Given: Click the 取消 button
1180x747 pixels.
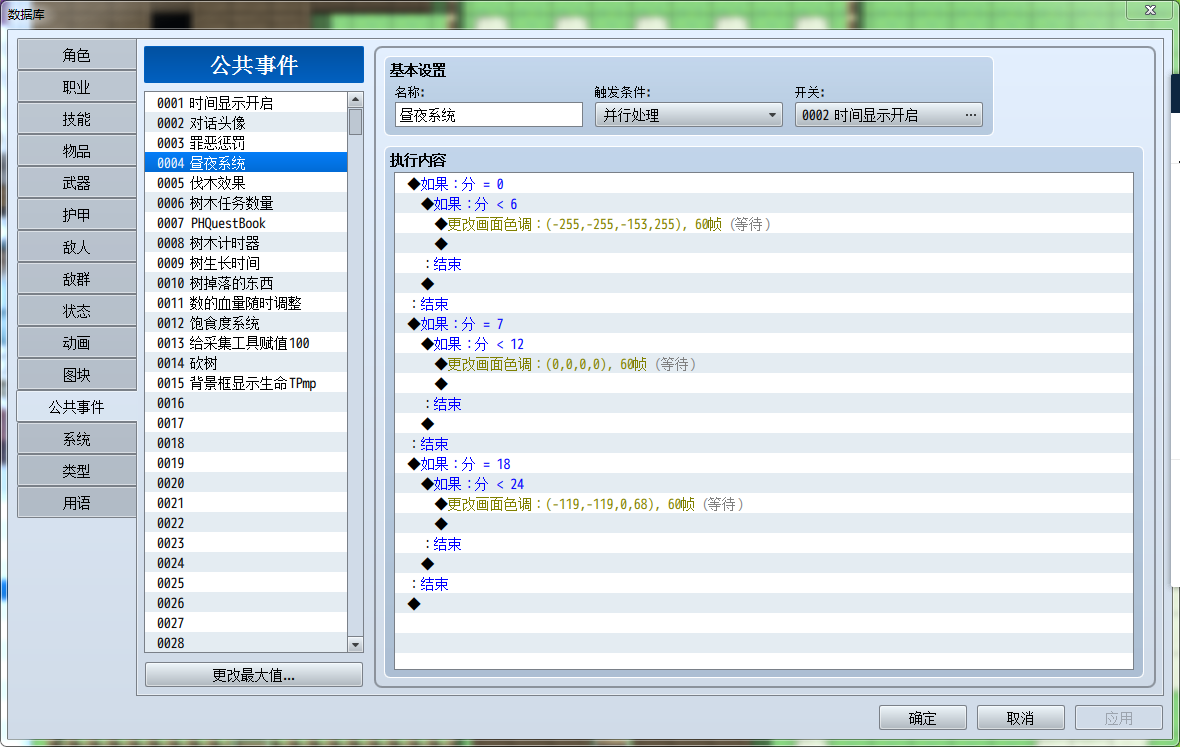Looking at the screenshot, I should pyautogui.click(x=1020, y=718).
